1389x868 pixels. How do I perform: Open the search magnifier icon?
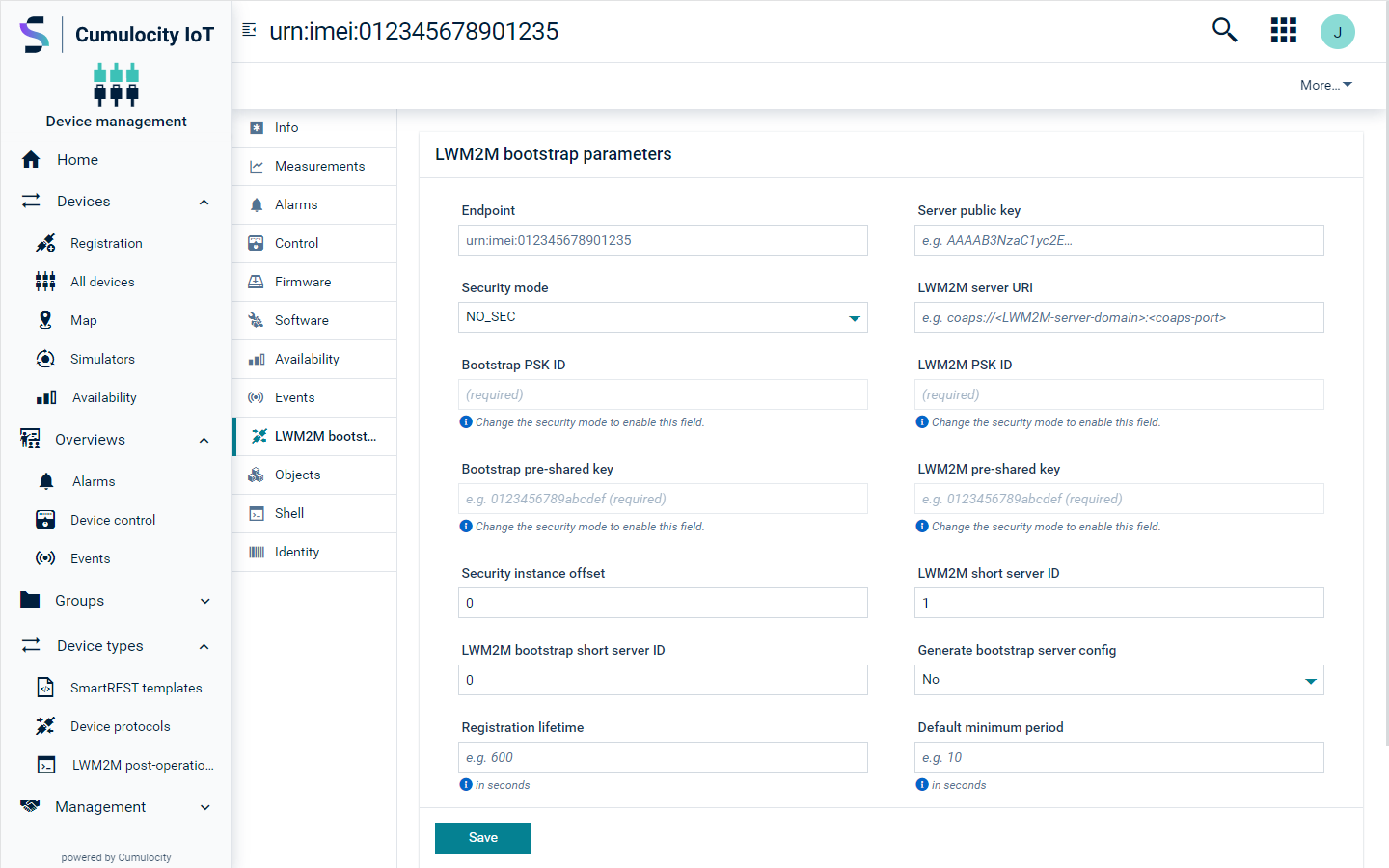(x=1224, y=30)
